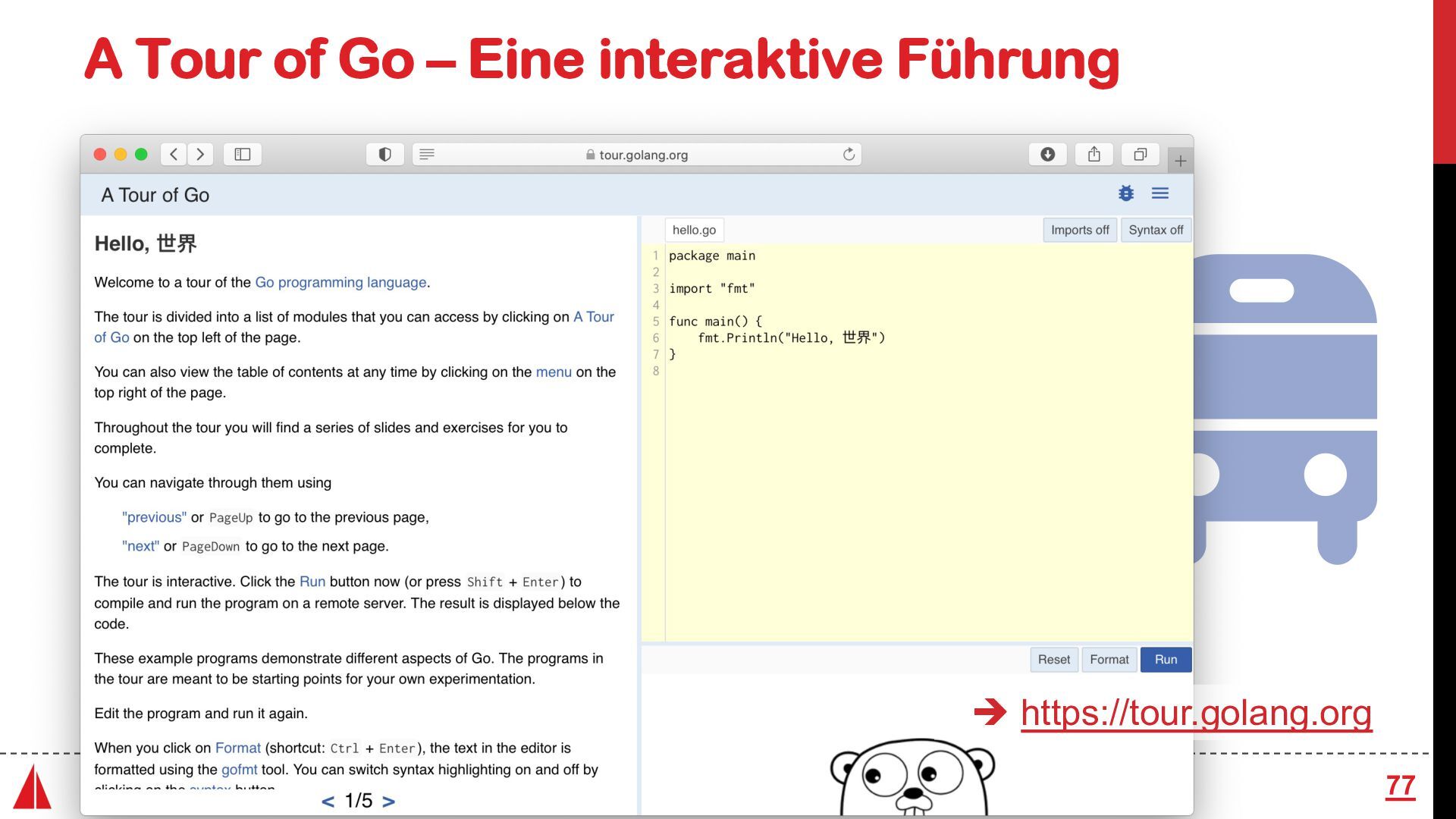
Task: Click the Format link in paragraph
Action: [237, 748]
